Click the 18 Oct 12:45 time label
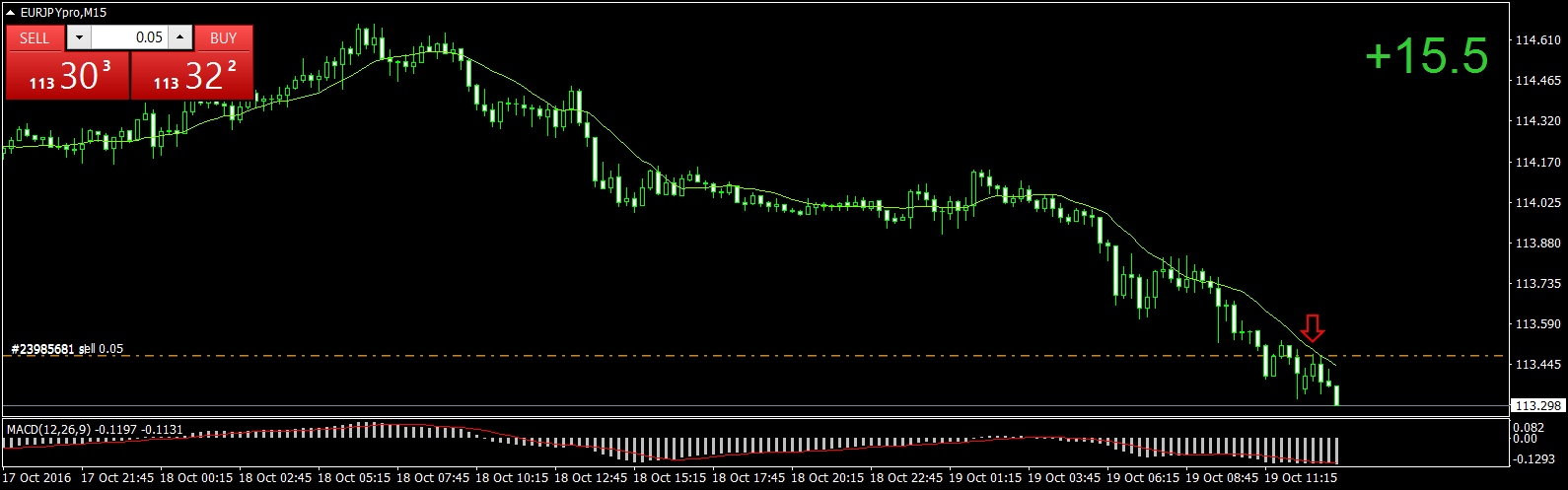The width and height of the screenshot is (1568, 490). pos(591,478)
